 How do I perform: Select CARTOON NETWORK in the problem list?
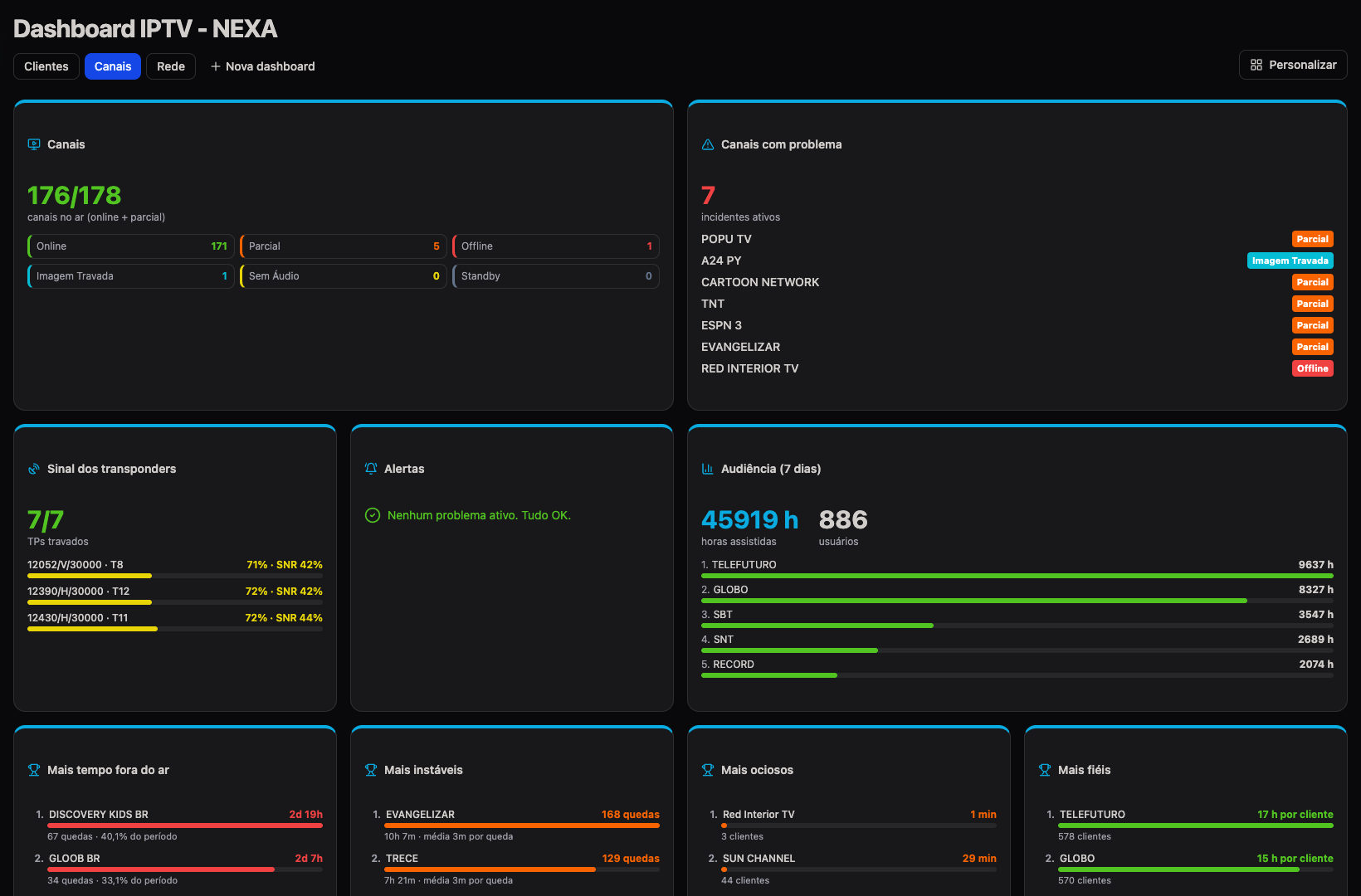pyautogui.click(x=760, y=282)
